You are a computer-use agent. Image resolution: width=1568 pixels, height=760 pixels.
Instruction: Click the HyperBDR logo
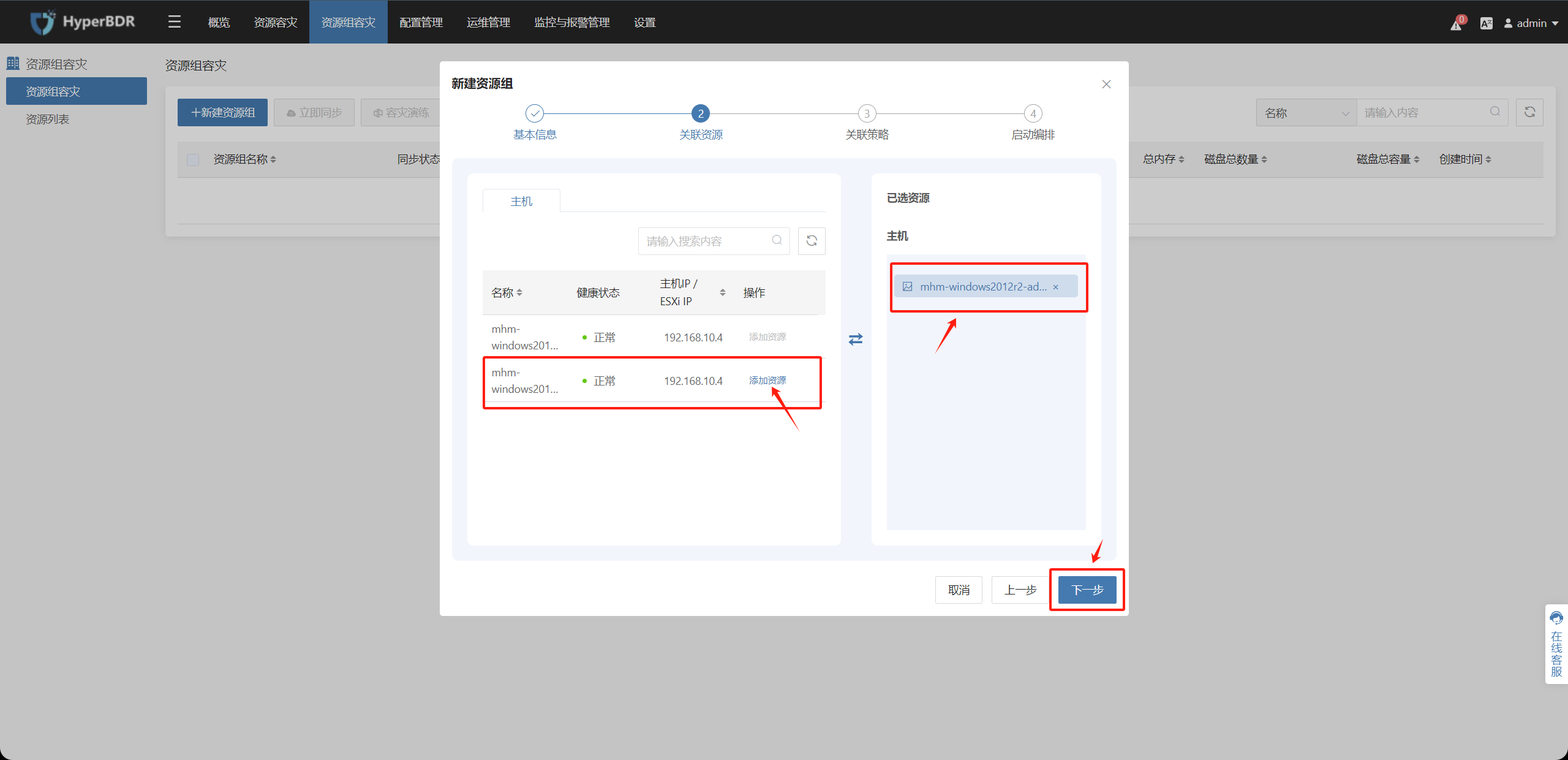point(83,22)
